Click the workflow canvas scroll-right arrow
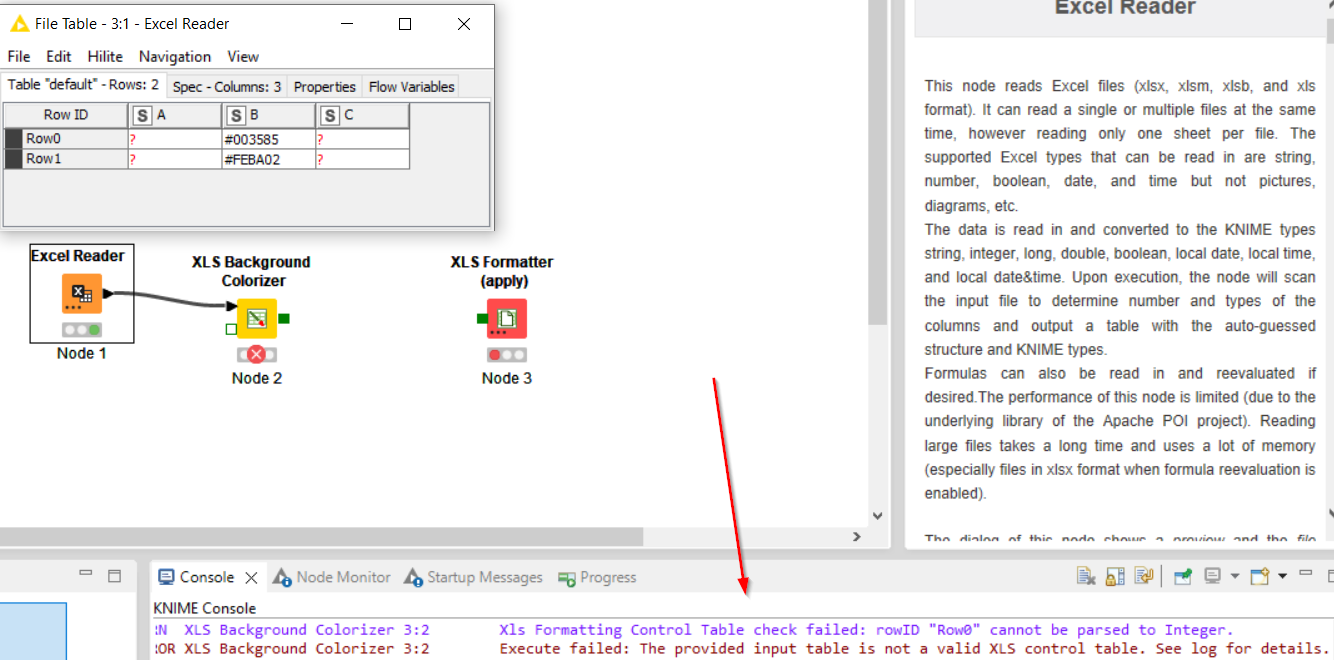The height and width of the screenshot is (660, 1334). point(856,537)
